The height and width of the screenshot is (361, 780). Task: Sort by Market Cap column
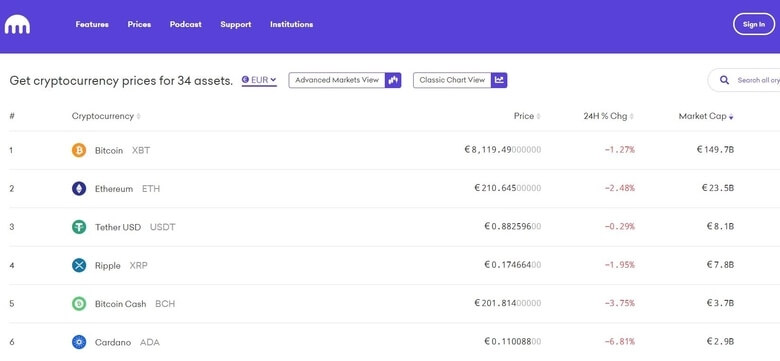point(706,116)
